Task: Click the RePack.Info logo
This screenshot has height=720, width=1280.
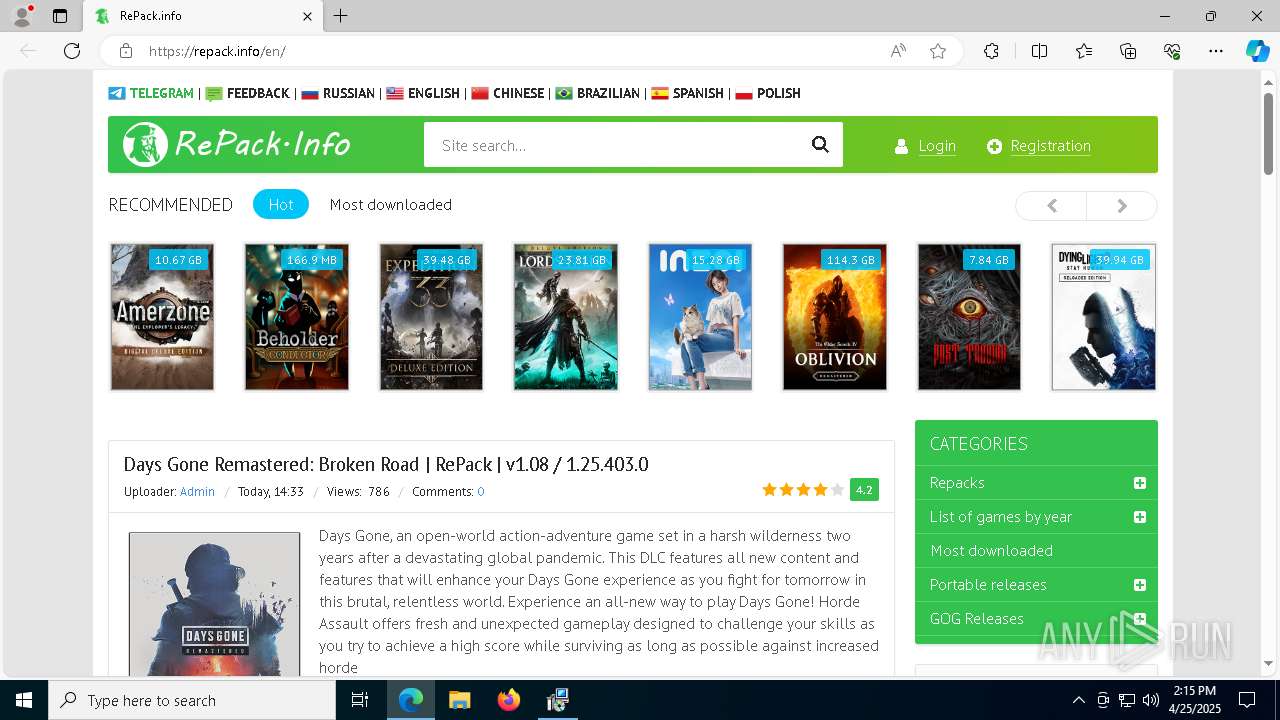Action: point(237,144)
